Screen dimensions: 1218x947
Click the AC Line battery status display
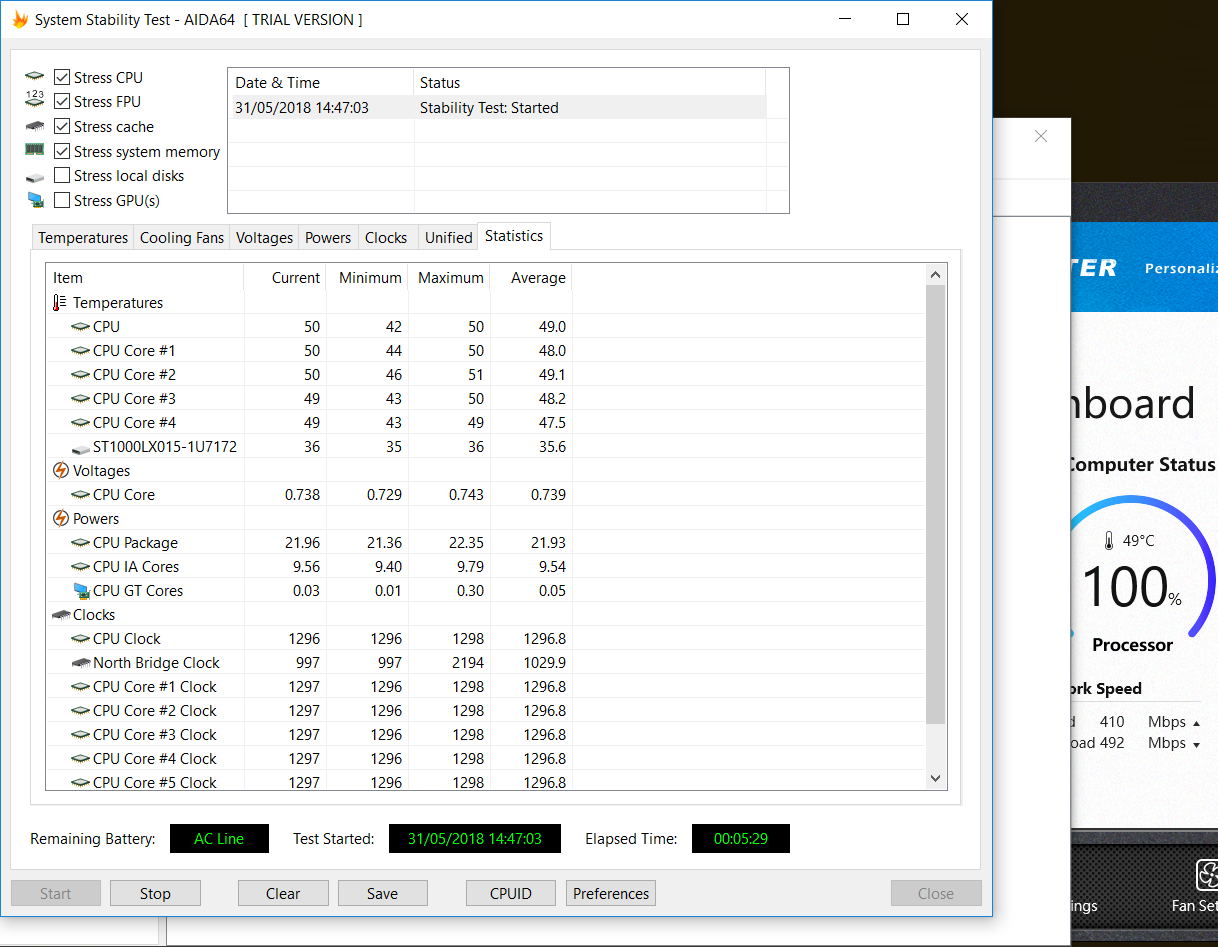pos(219,839)
